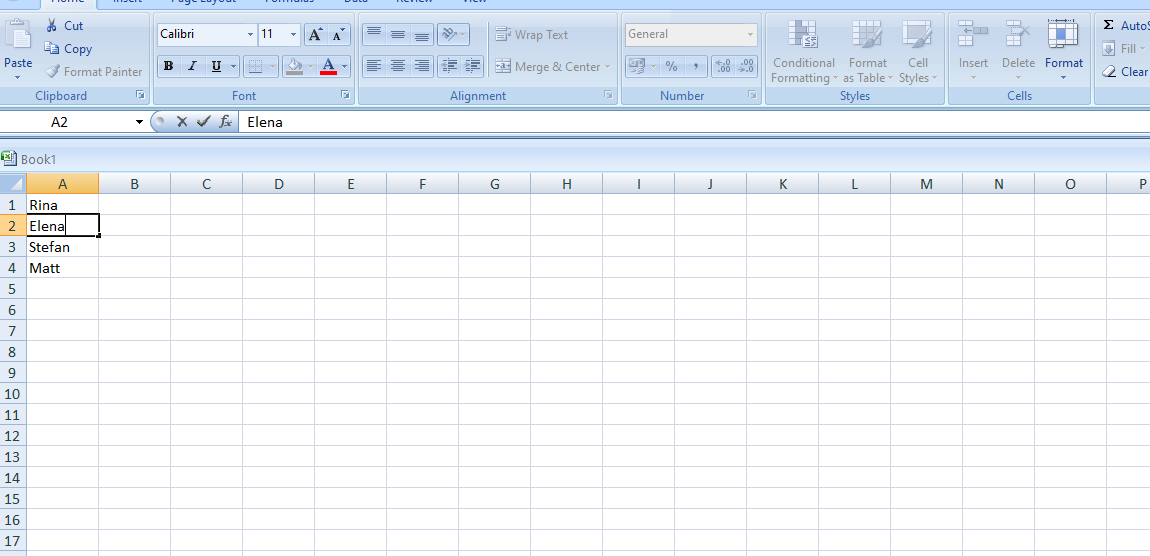Increase font size with Grow Font
The image size is (1150, 556).
(x=315, y=34)
